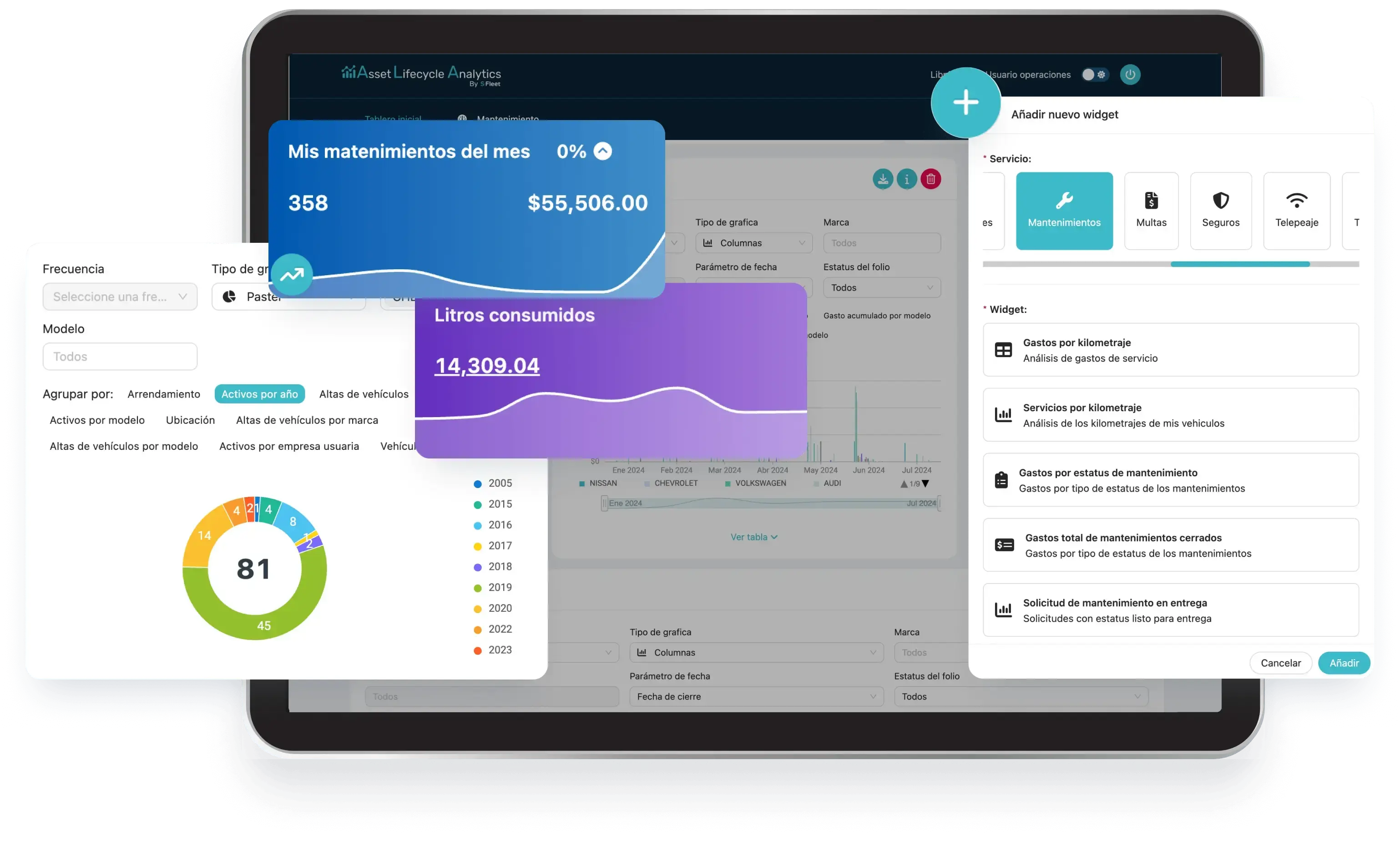Click the 2023 legend color dot
This screenshot has width=1400, height=841.
[x=477, y=650]
